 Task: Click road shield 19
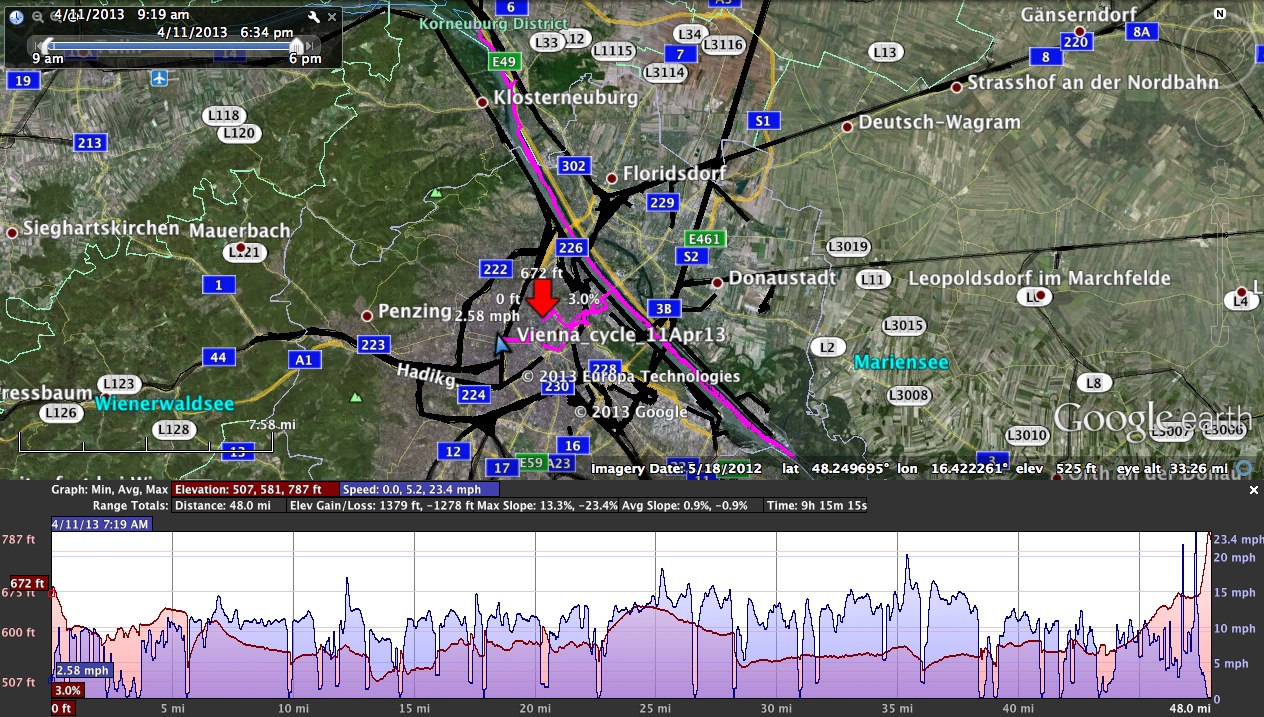pos(22,80)
